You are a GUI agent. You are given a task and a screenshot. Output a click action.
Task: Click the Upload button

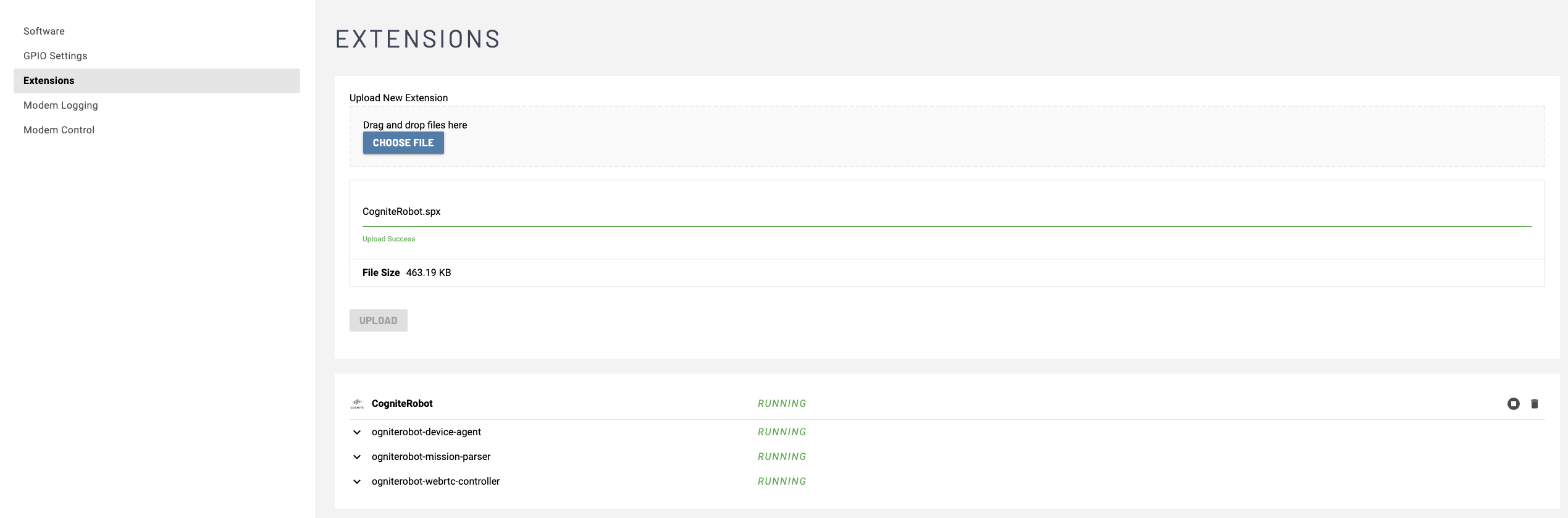tap(379, 320)
